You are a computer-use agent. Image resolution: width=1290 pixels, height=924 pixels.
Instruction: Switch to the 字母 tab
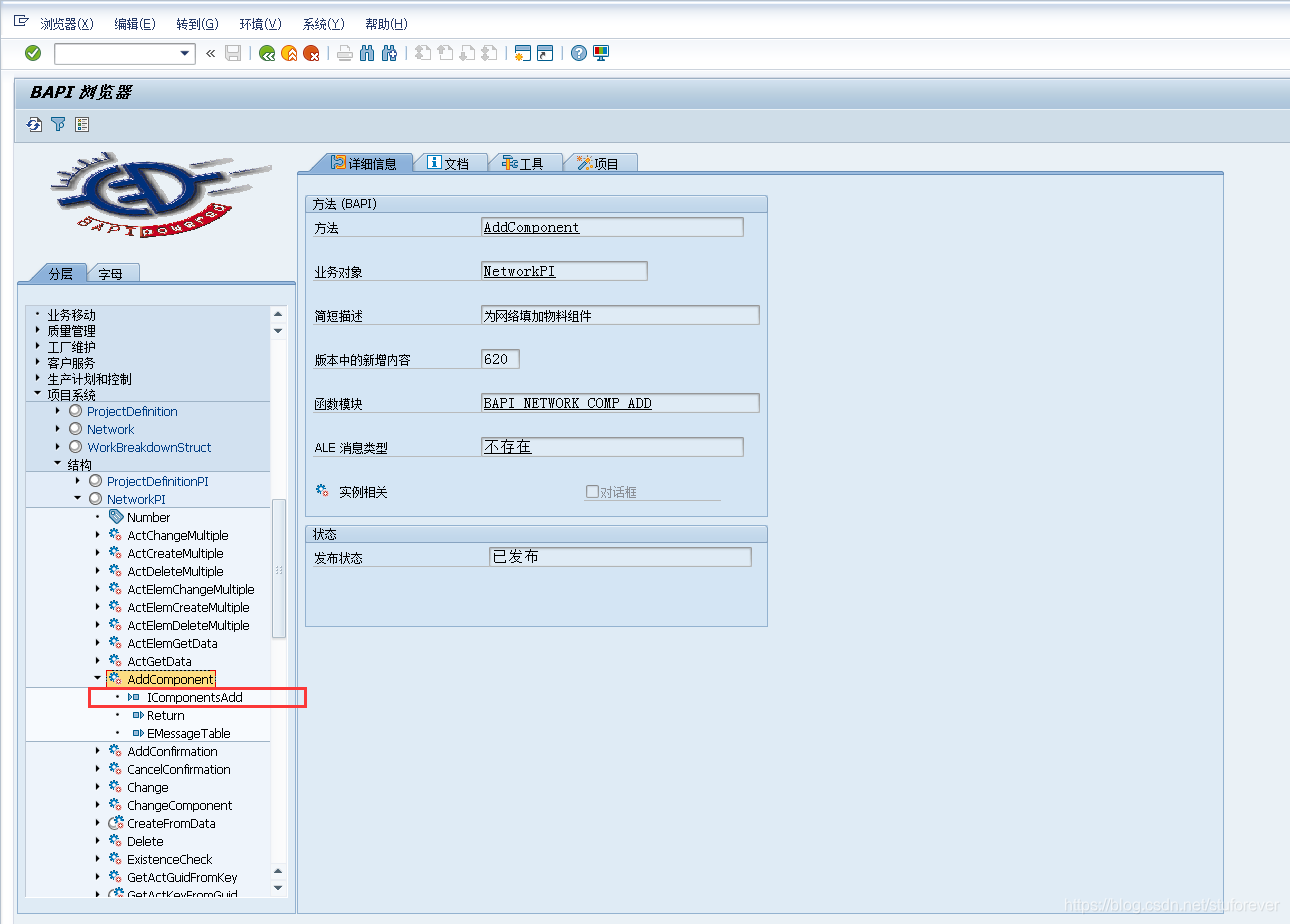111,273
